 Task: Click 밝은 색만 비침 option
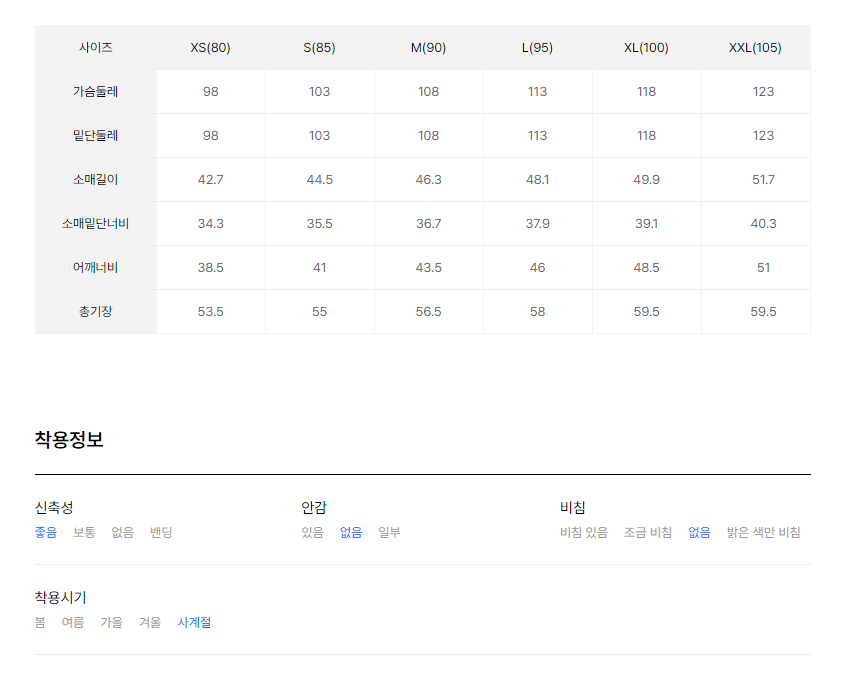[x=763, y=532]
